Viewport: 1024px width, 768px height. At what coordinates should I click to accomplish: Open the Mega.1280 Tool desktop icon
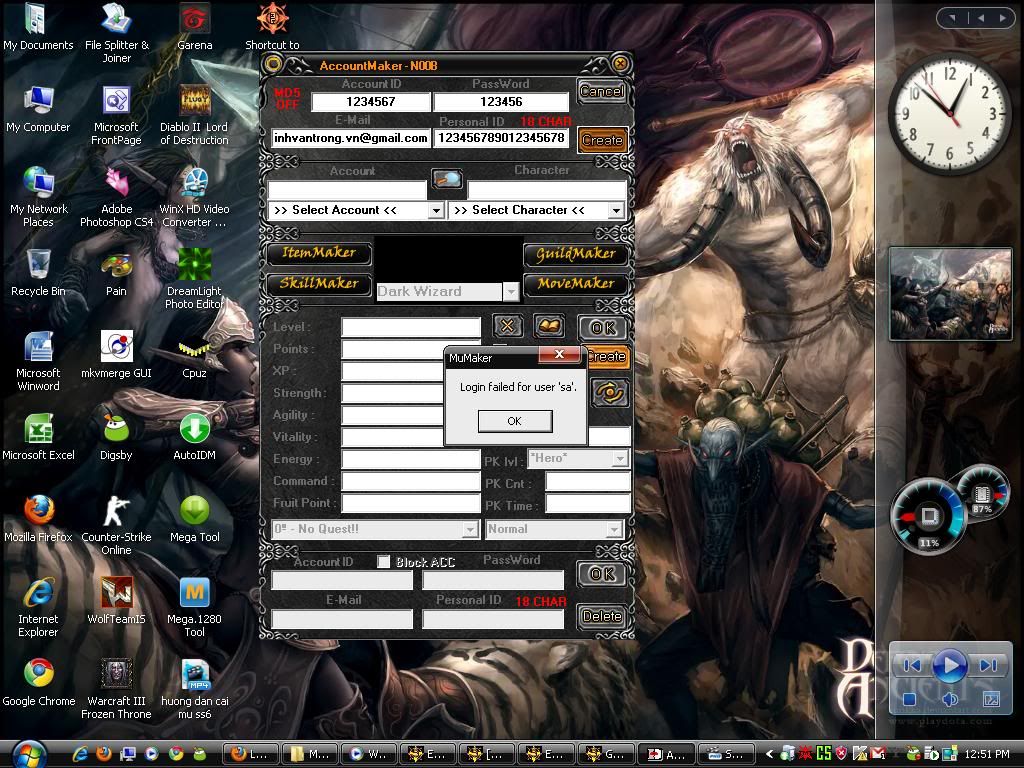pyautogui.click(x=195, y=607)
